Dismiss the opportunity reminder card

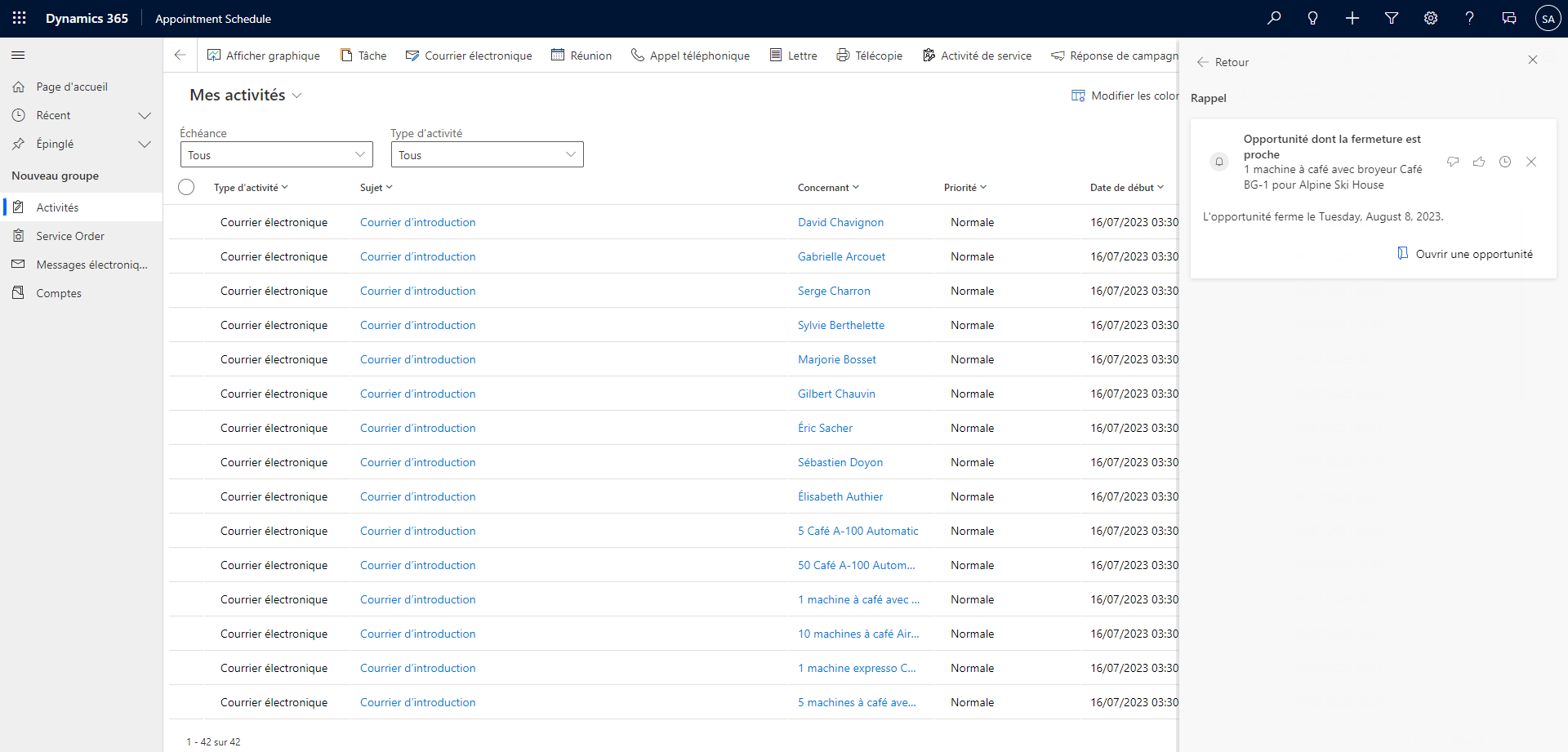[x=1531, y=162]
